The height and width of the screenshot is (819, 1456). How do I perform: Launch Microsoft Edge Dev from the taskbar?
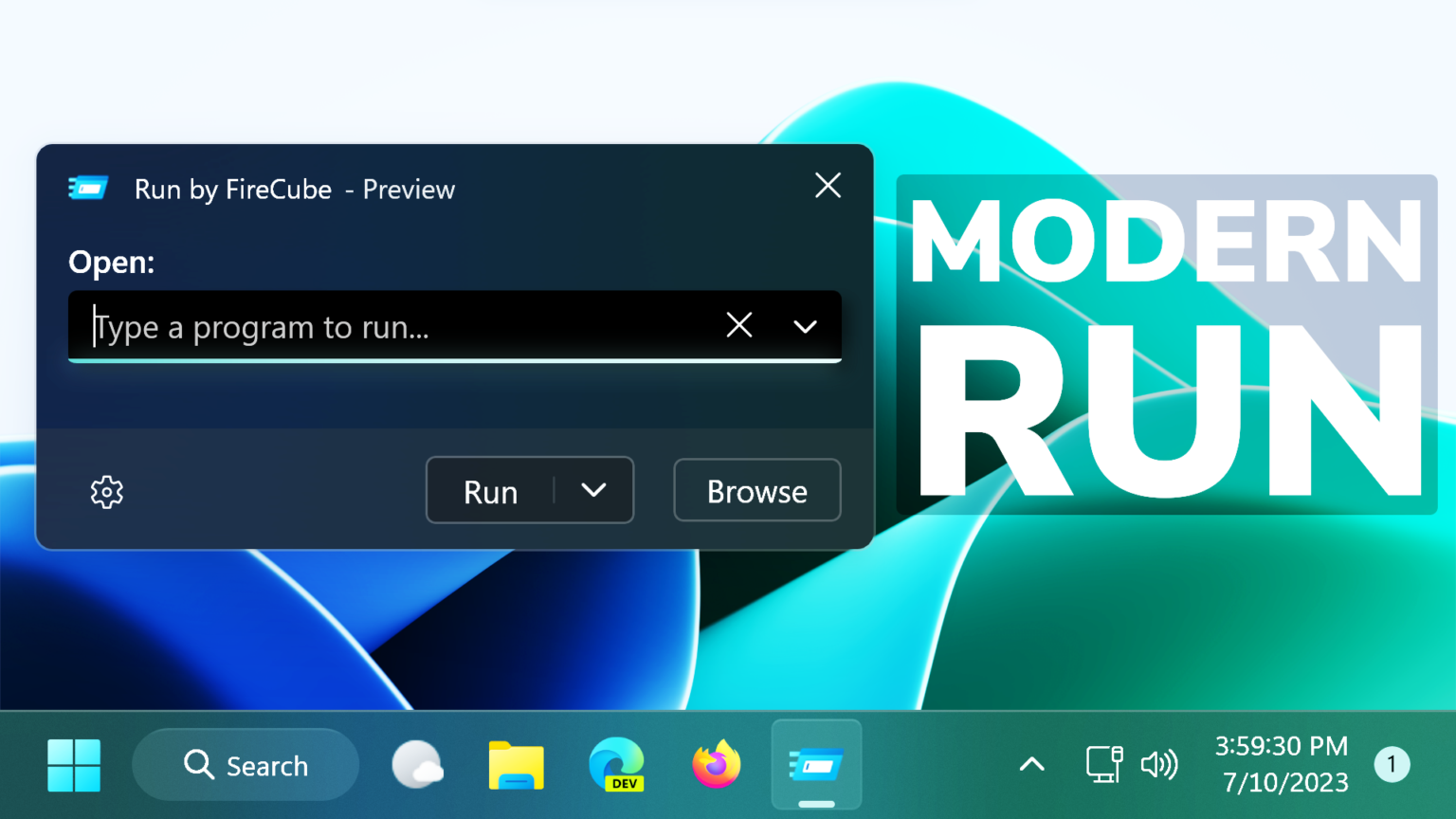(616, 764)
